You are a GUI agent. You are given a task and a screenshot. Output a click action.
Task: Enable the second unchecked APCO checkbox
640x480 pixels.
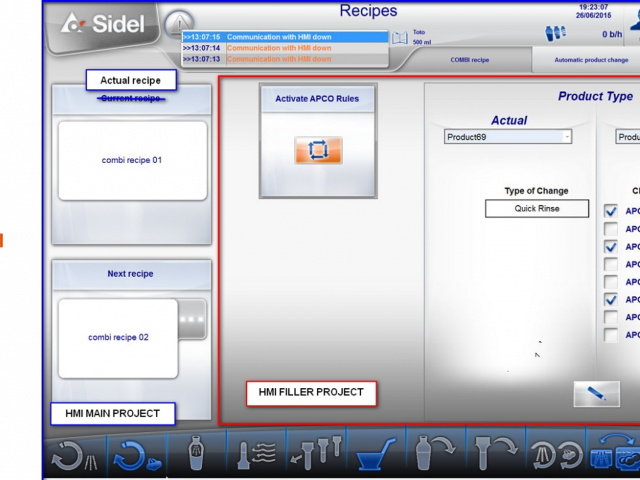[x=611, y=264]
